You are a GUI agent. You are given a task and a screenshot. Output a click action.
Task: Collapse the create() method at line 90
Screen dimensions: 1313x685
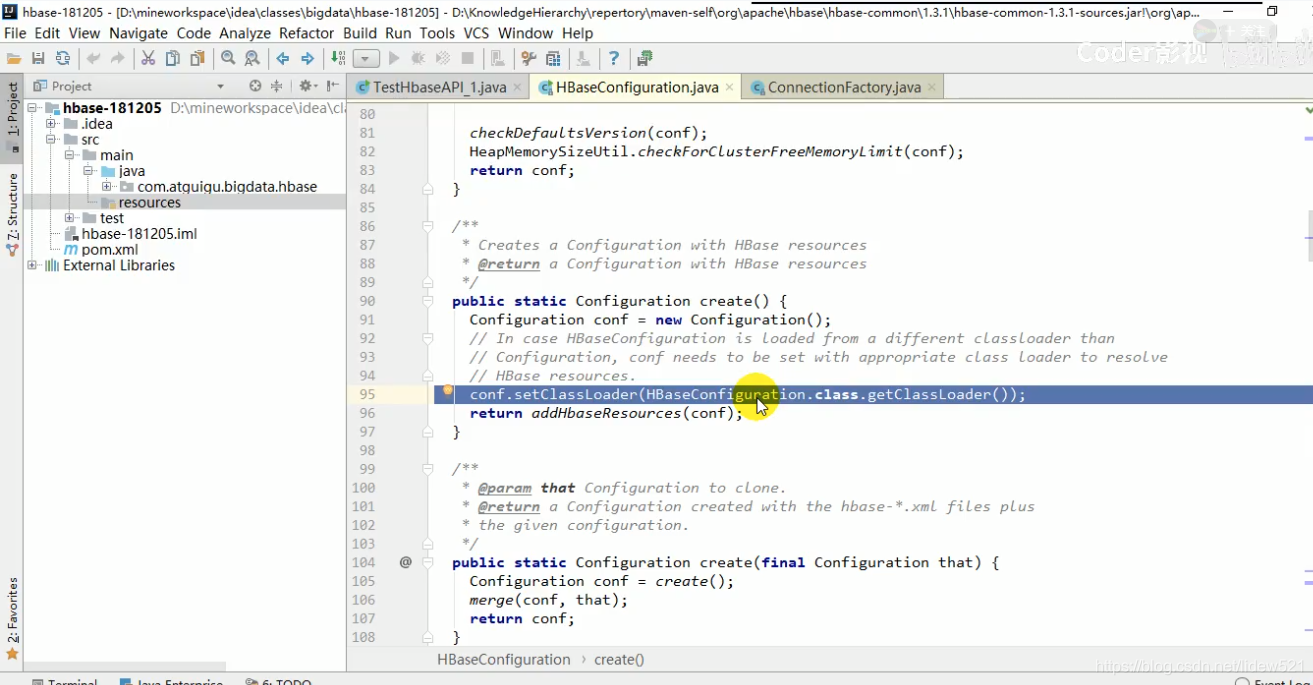(427, 301)
